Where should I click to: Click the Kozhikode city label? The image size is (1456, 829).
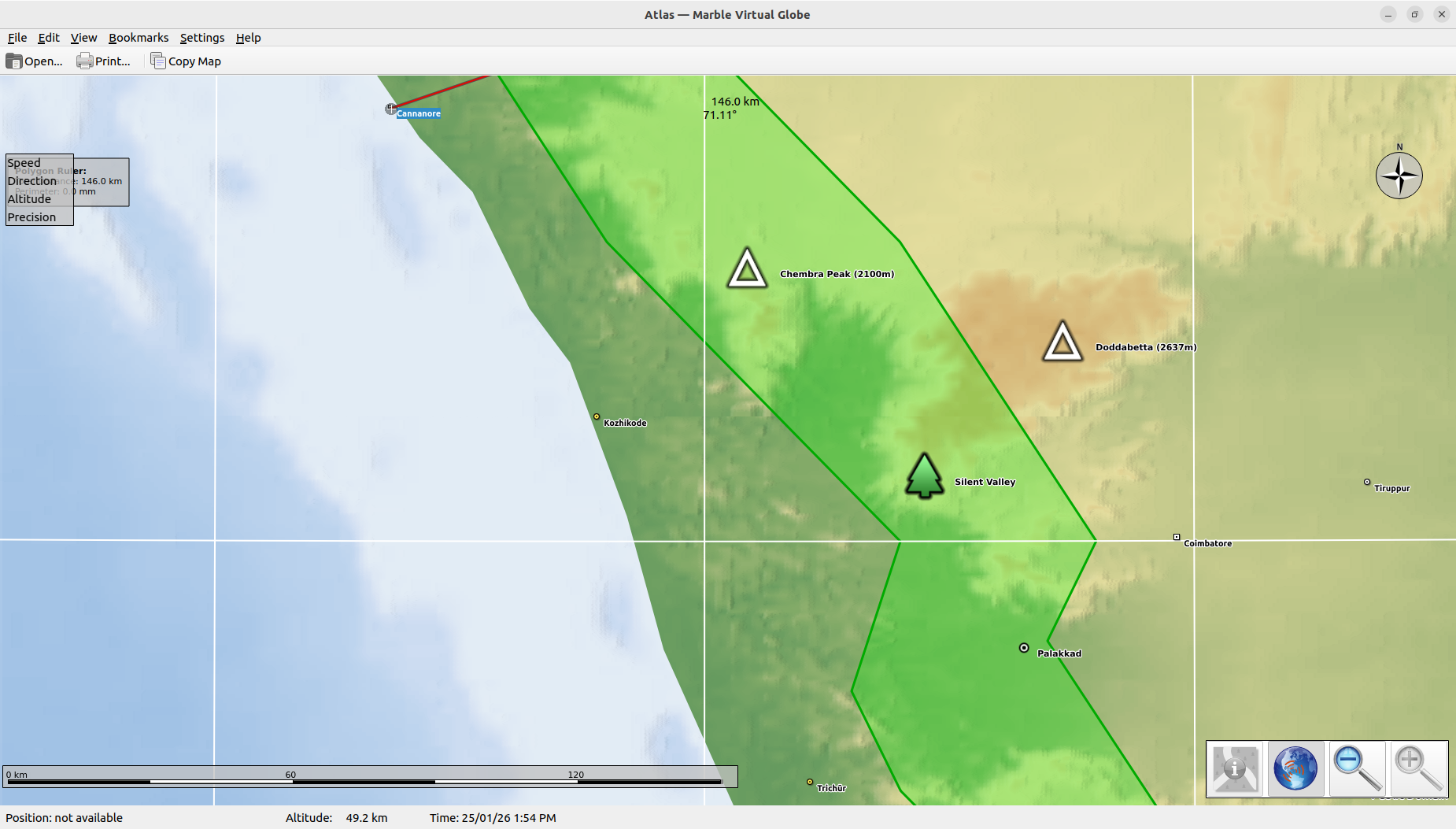click(x=625, y=423)
